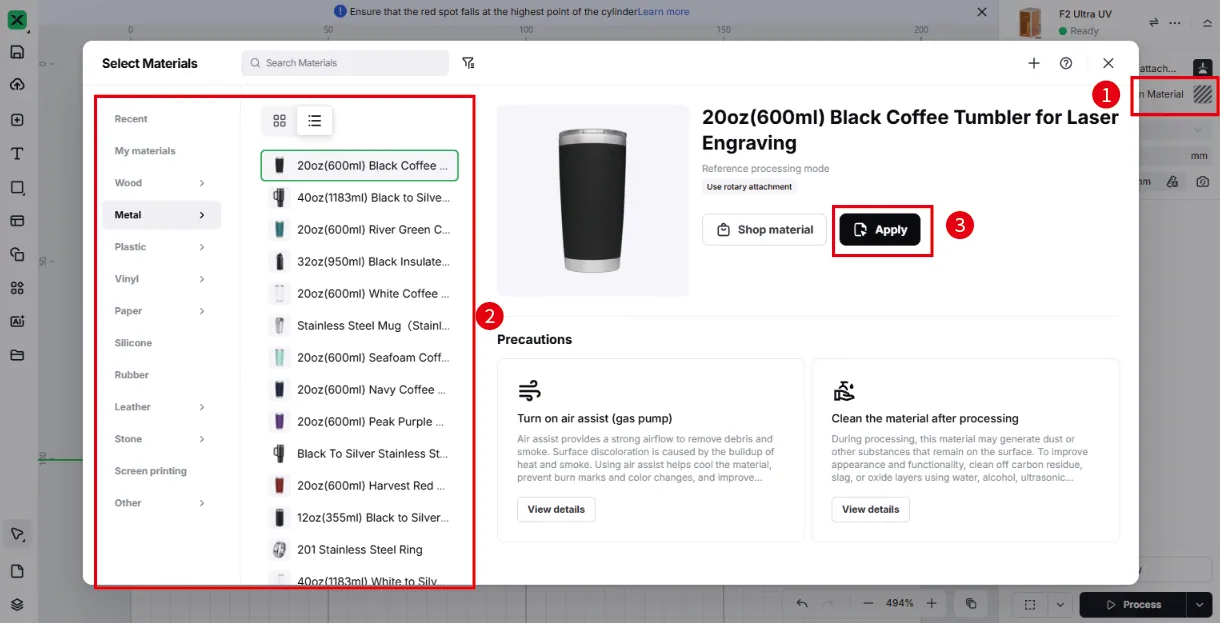
Task: Open the apps grid icon in left sidebar
Action: pyautogui.click(x=17, y=288)
